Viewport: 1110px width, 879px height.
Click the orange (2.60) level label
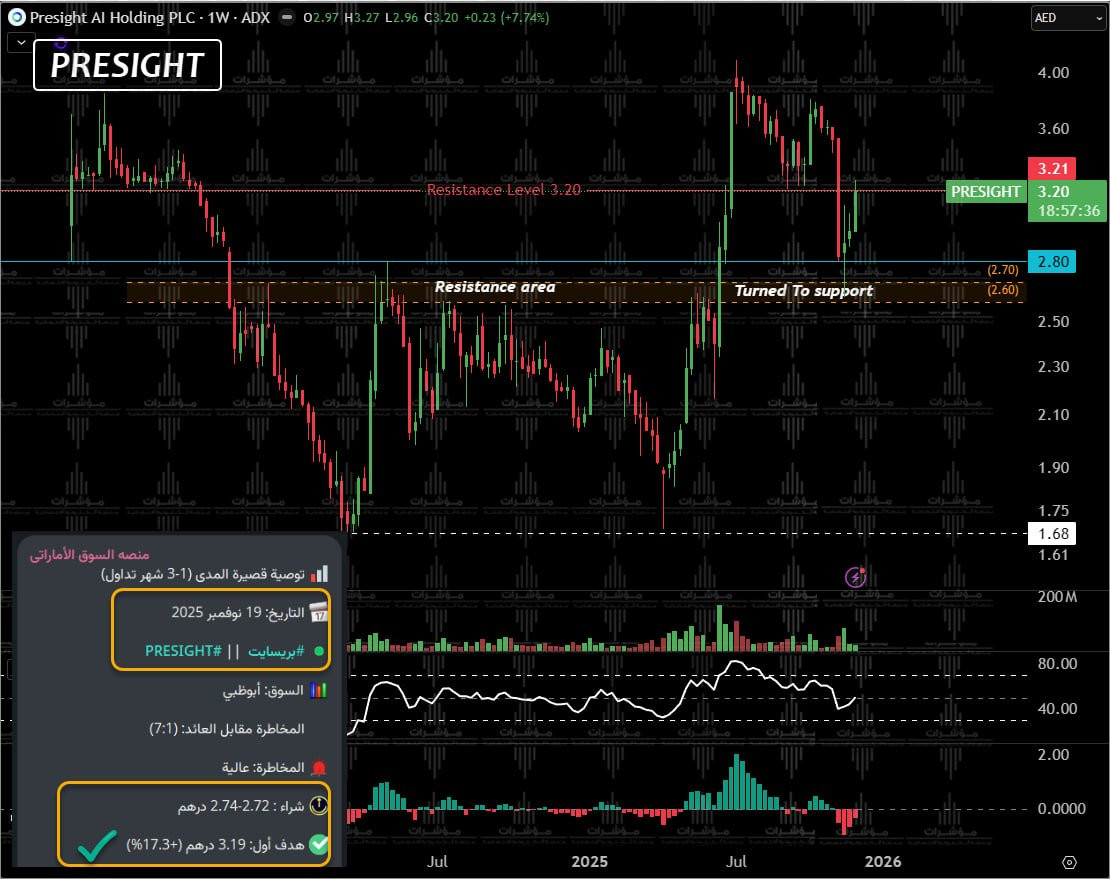tap(1003, 289)
